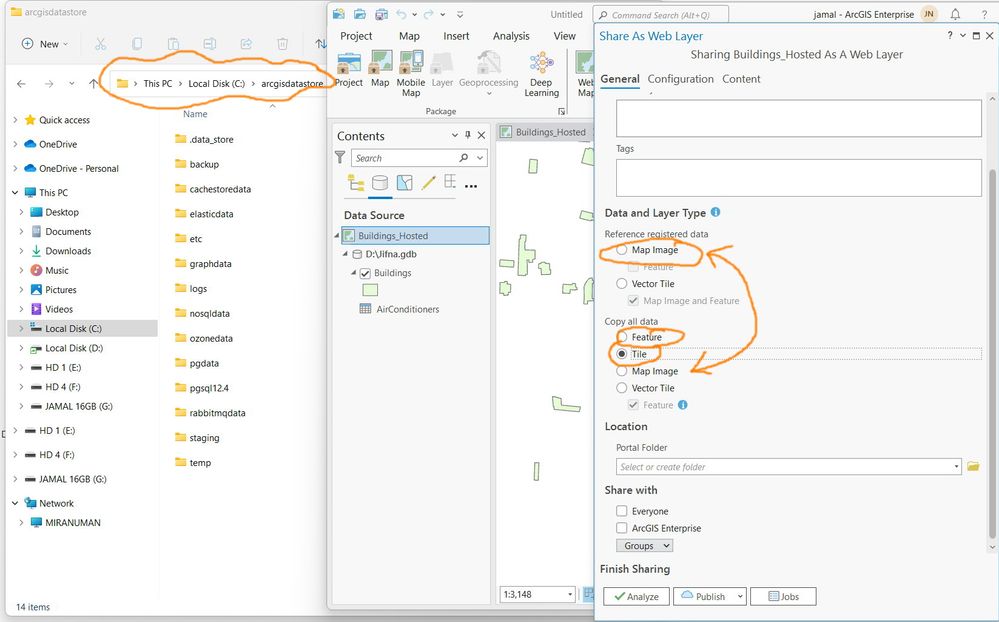Click the Analyze button
The width and height of the screenshot is (999, 622).
click(636, 597)
